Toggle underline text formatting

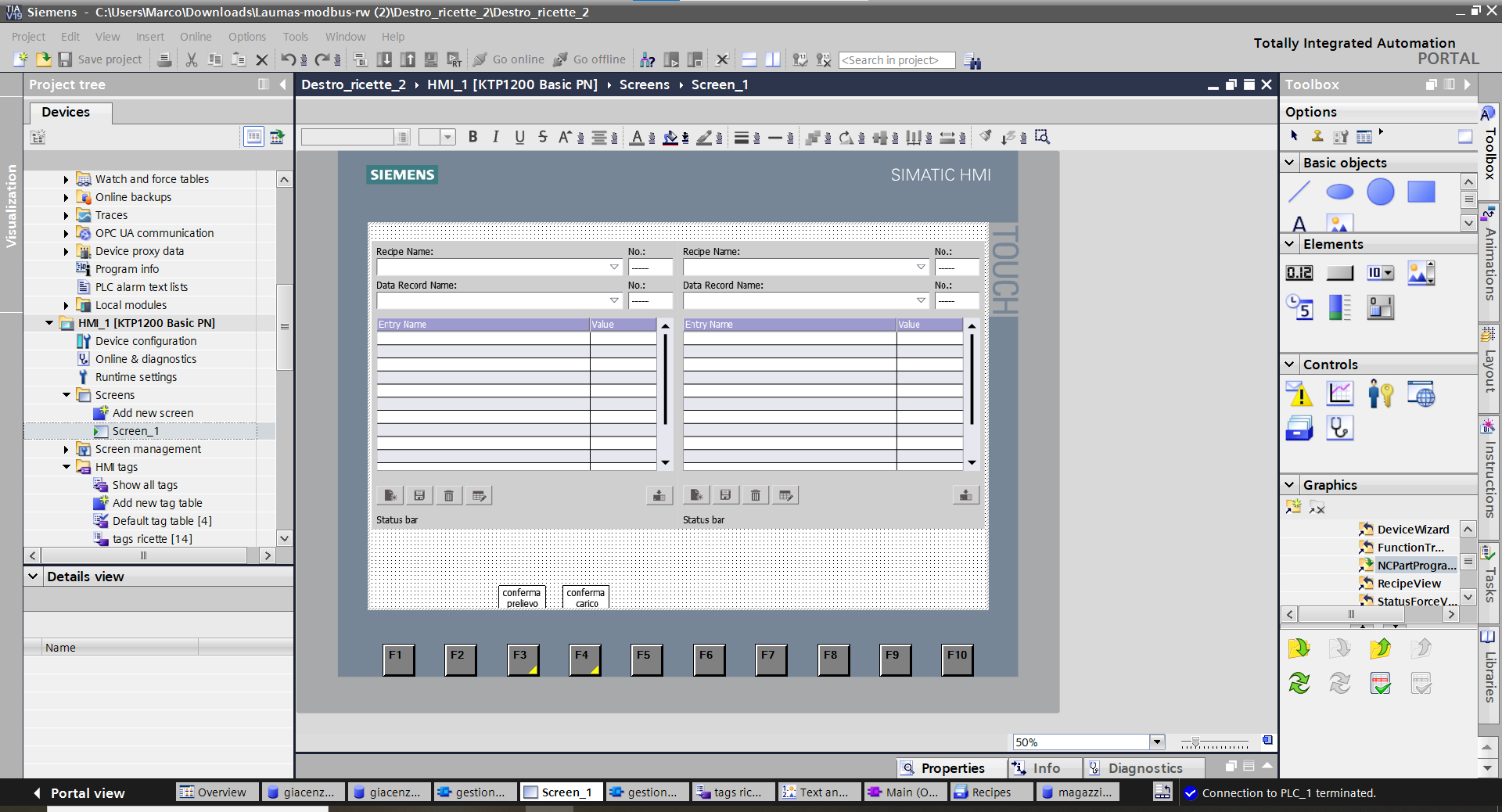[x=519, y=137]
